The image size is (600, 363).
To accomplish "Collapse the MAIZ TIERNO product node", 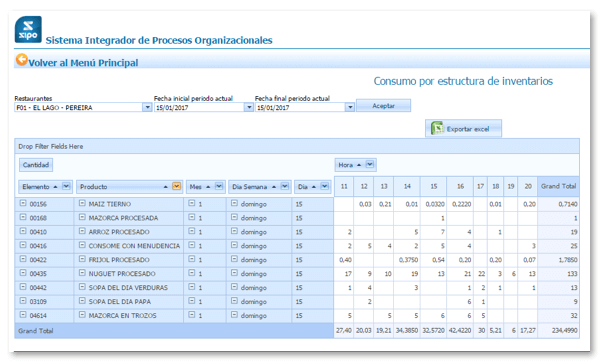I will tap(82, 203).
